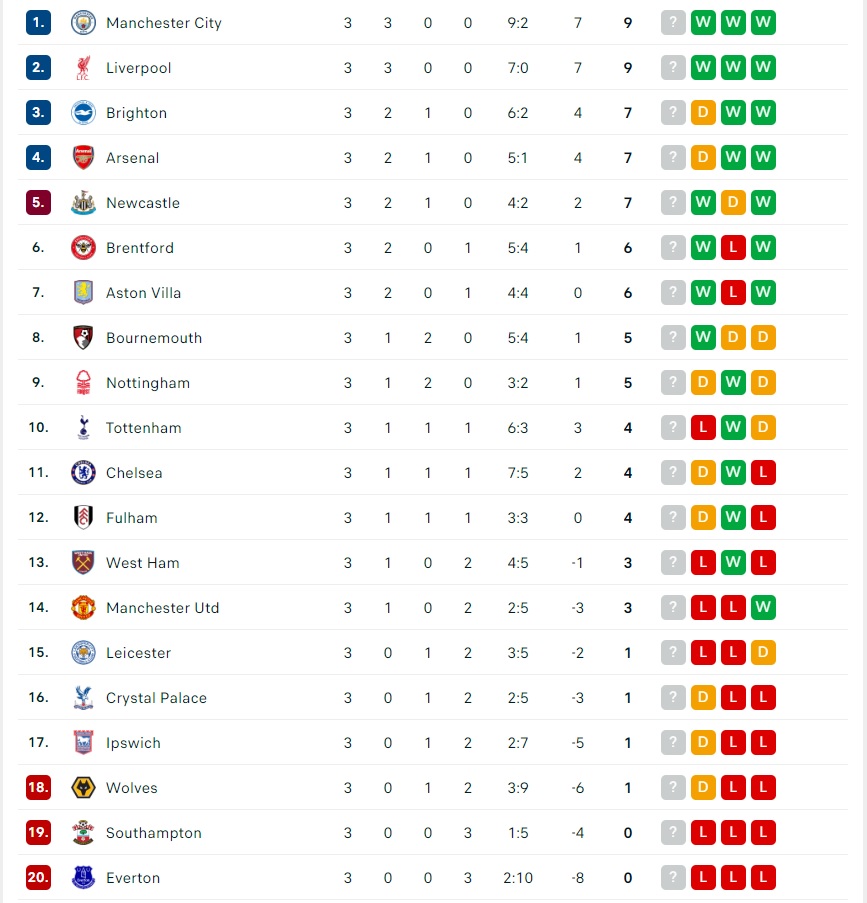Click the Manchester Utd crest

click(83, 608)
